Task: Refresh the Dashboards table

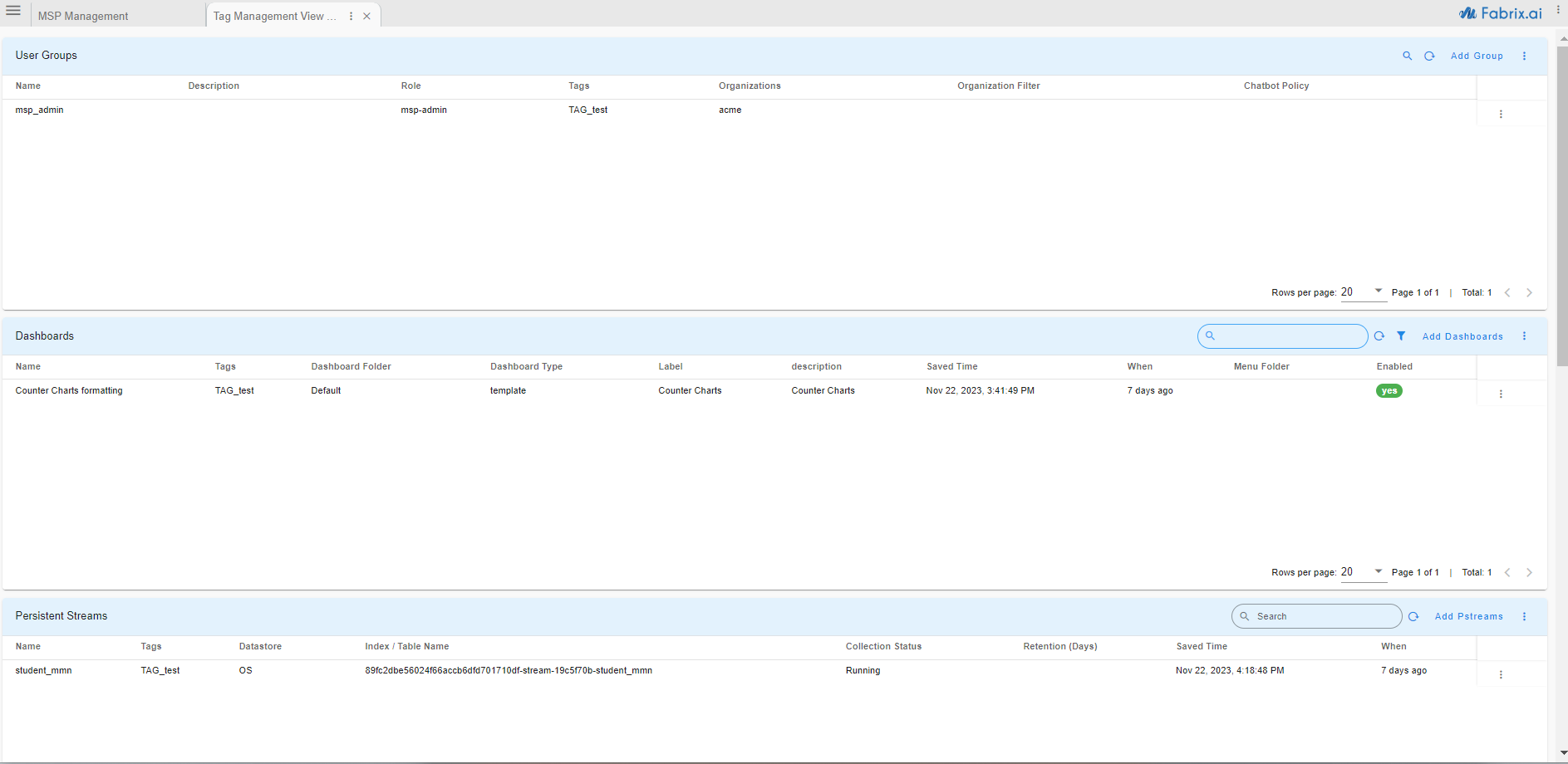Action: coord(1379,336)
